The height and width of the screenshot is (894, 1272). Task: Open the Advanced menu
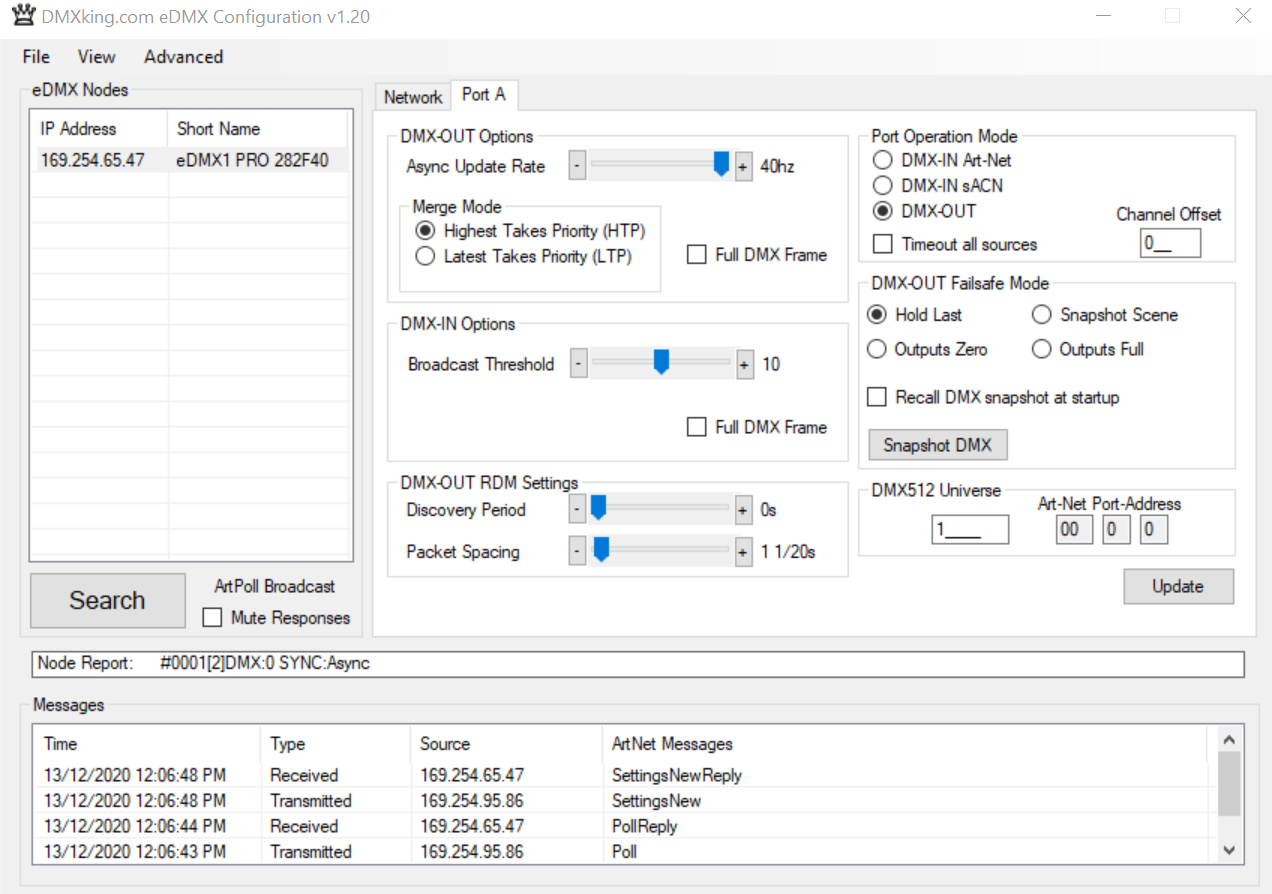tap(184, 57)
